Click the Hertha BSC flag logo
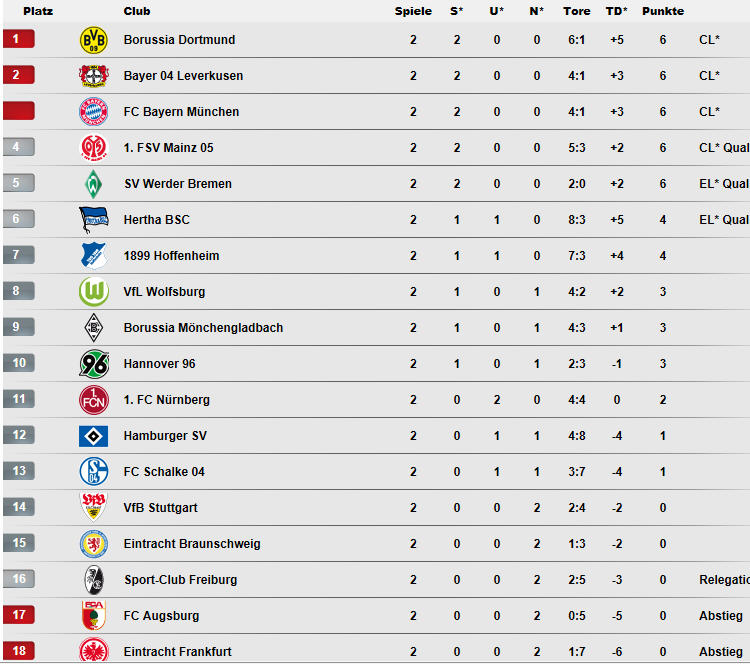 (93, 220)
